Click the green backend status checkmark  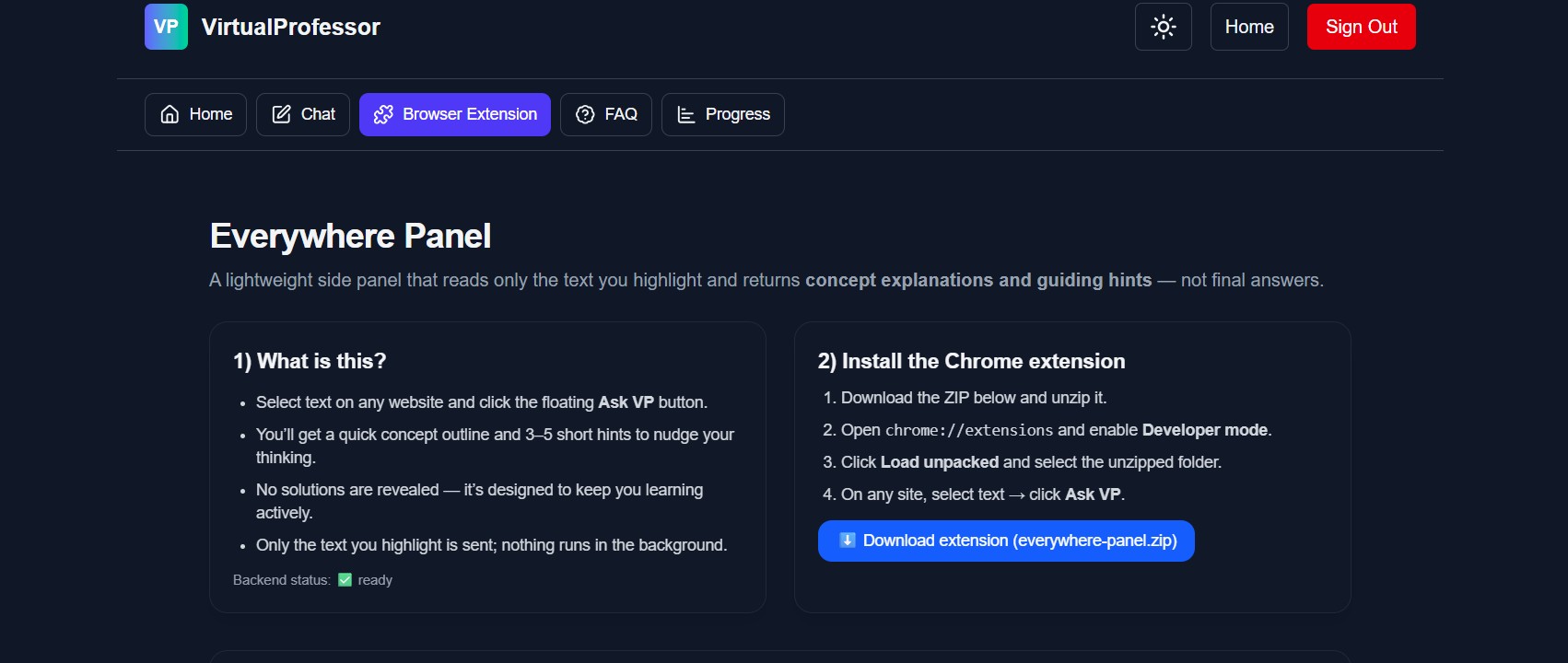345,580
